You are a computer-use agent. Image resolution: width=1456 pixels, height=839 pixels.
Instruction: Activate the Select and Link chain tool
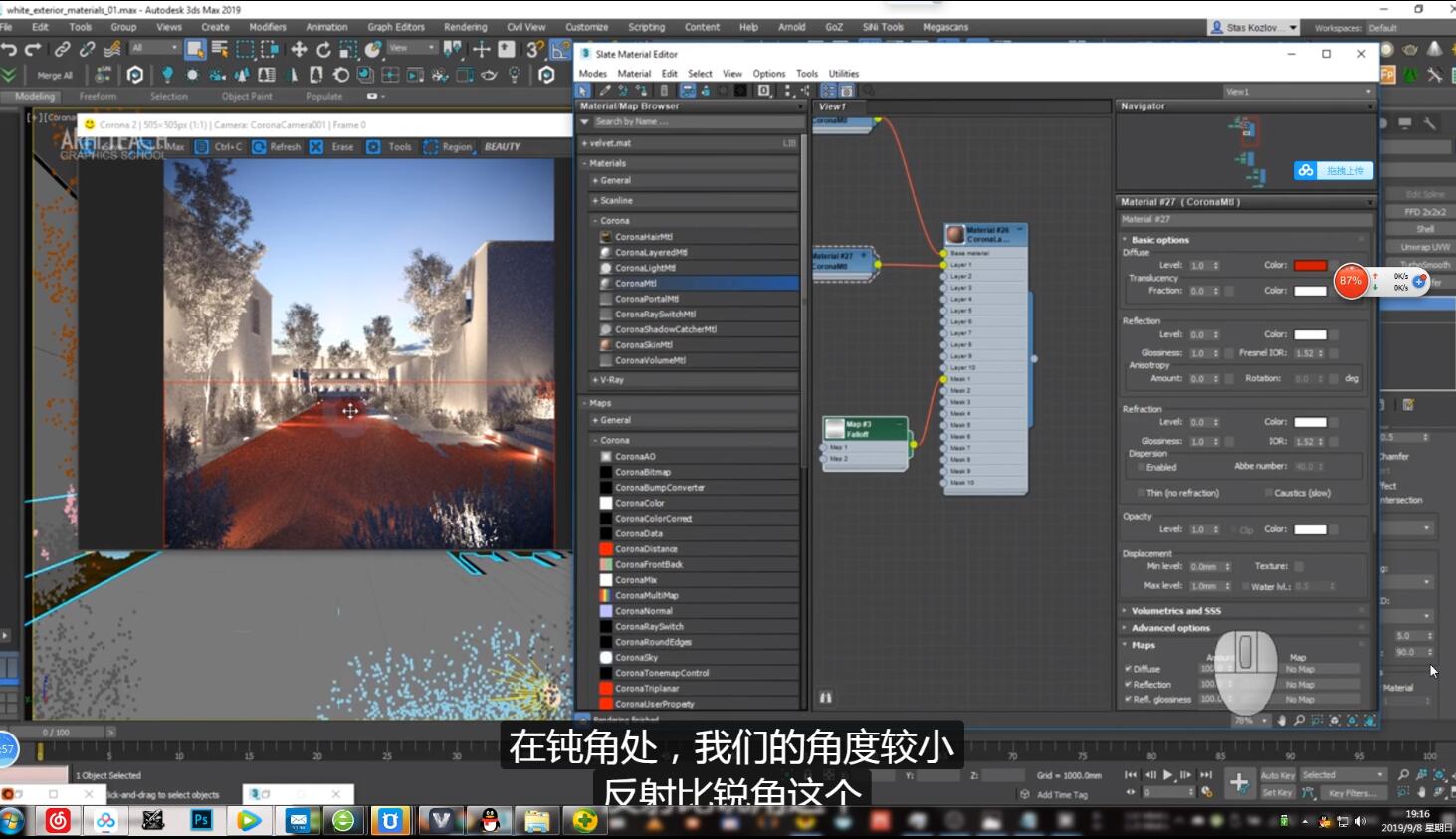62,49
